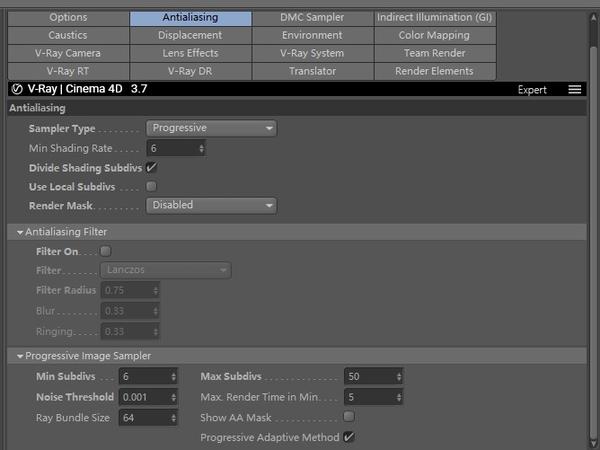Open the Caustics tab
Screen dimensions: 600x450
[68, 35]
